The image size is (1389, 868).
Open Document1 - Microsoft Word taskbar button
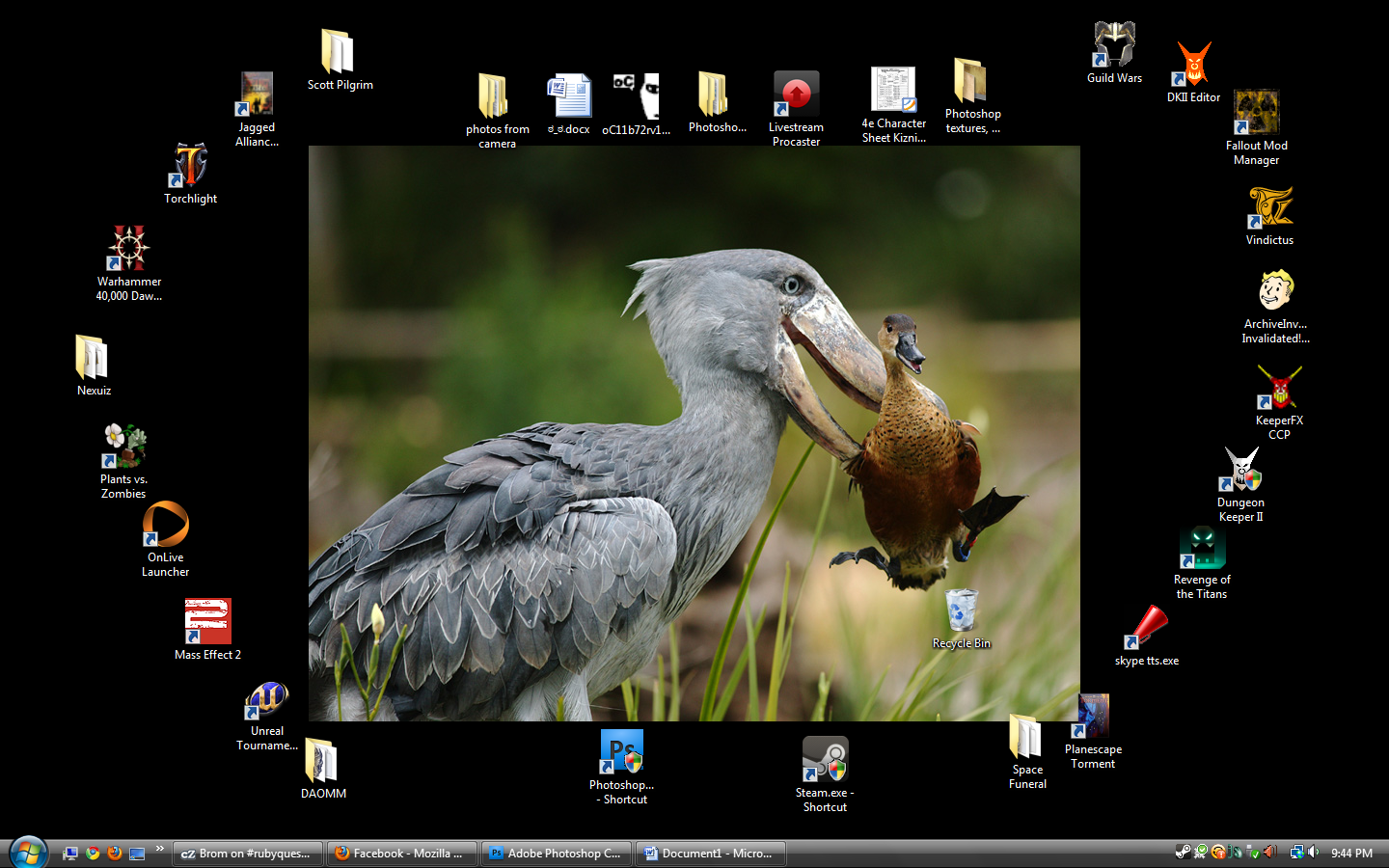(x=711, y=854)
